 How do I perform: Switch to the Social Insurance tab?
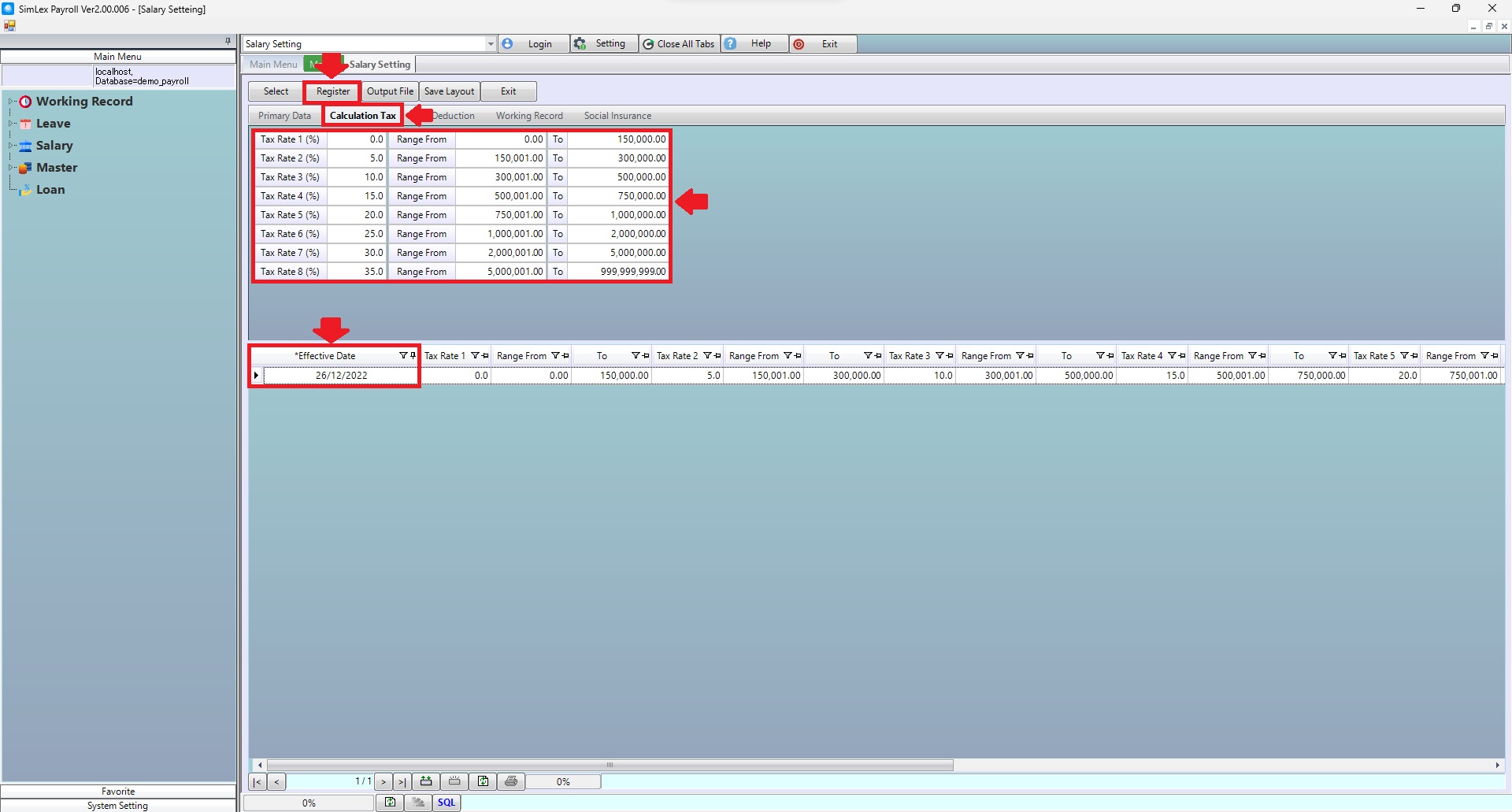[617, 116]
